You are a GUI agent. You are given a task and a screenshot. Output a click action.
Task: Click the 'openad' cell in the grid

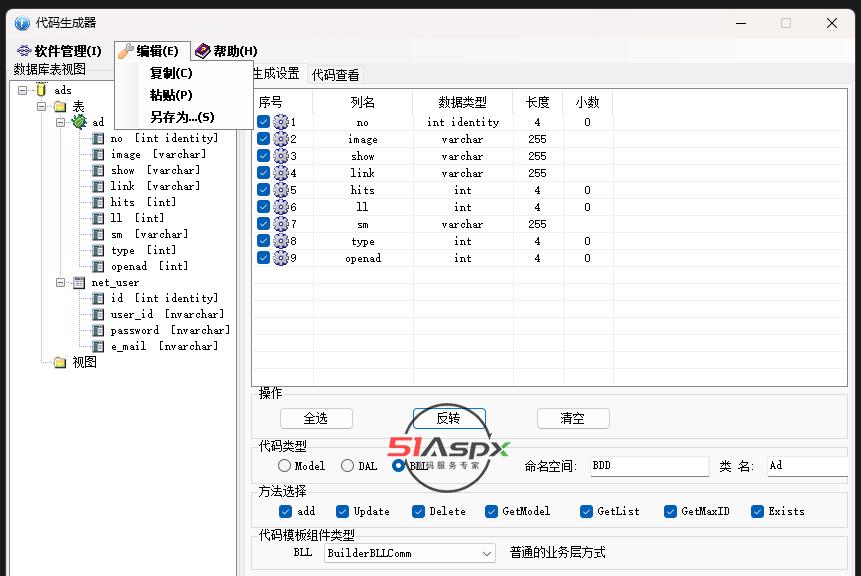(x=363, y=258)
